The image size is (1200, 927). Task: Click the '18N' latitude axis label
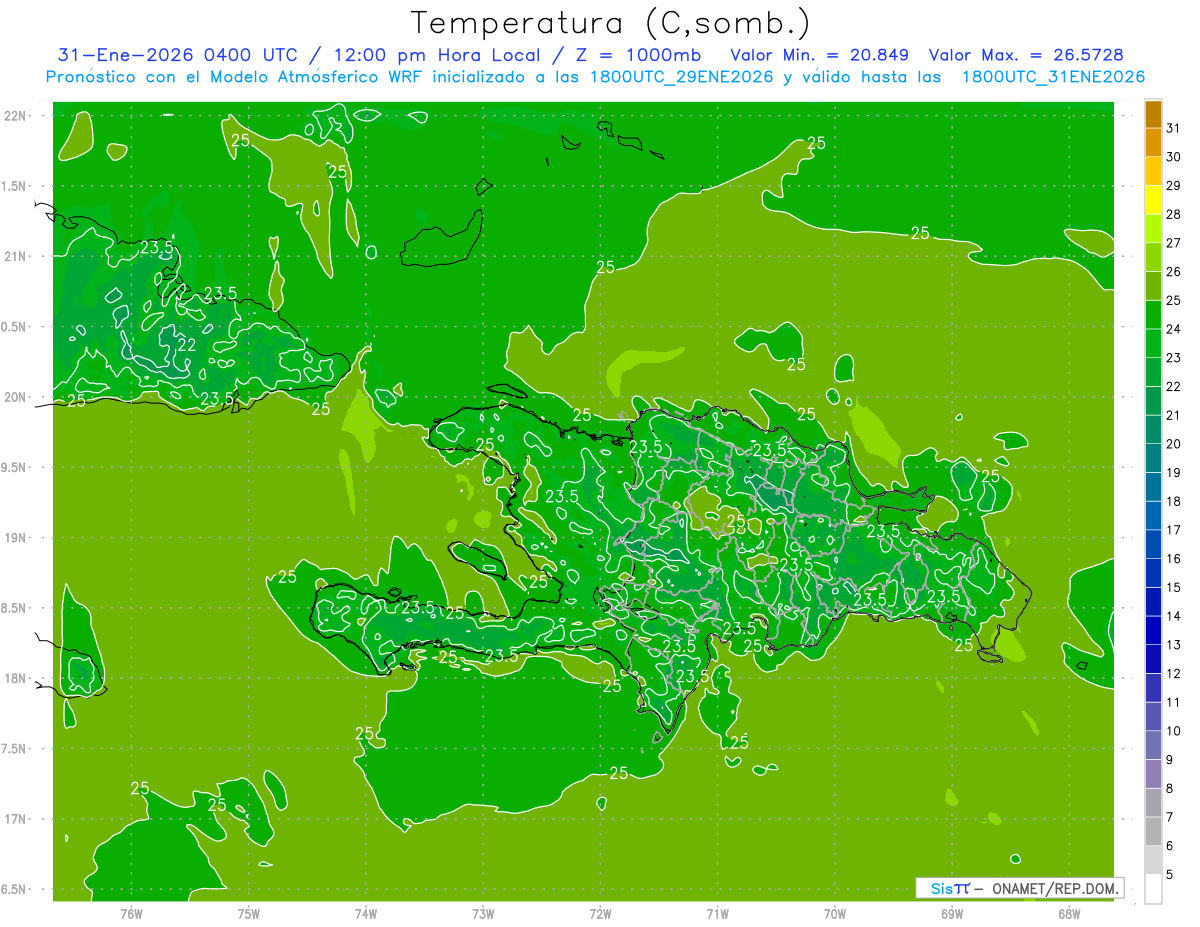click(x=16, y=679)
